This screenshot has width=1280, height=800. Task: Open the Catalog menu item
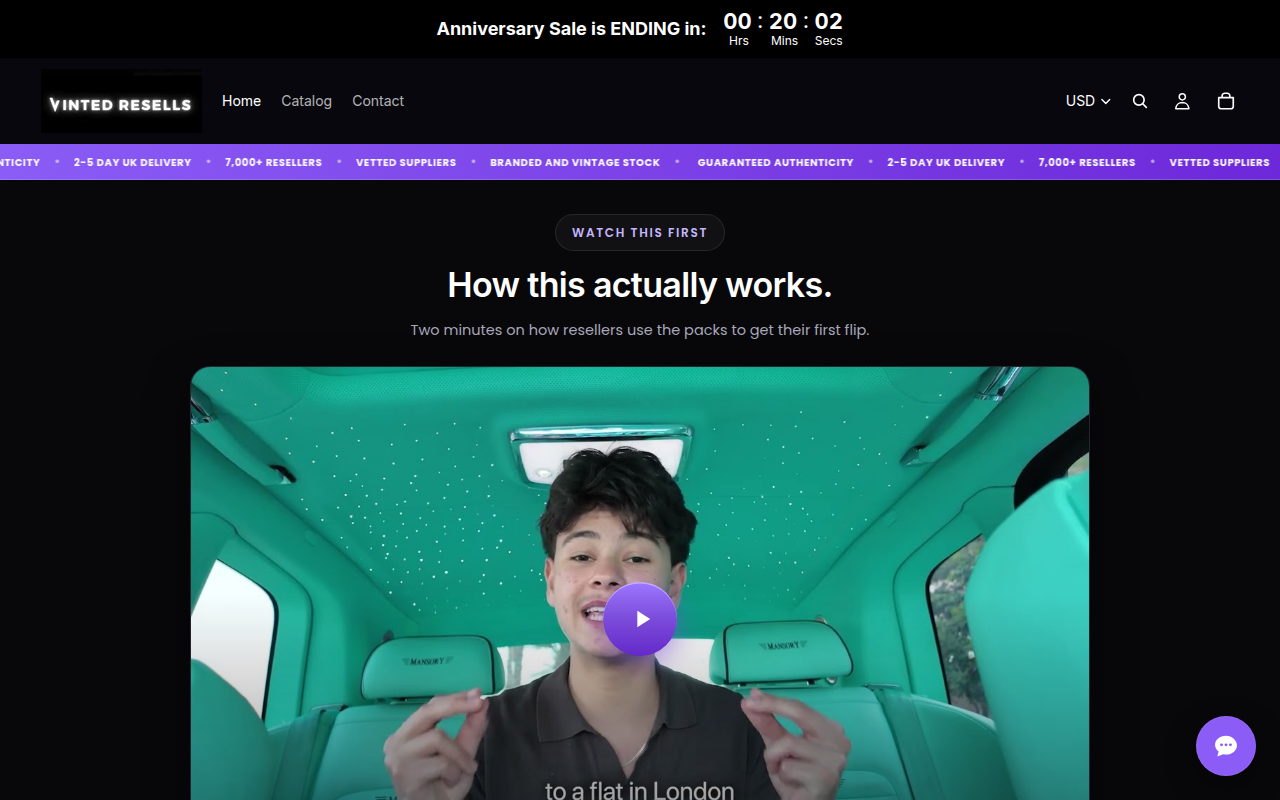(306, 101)
